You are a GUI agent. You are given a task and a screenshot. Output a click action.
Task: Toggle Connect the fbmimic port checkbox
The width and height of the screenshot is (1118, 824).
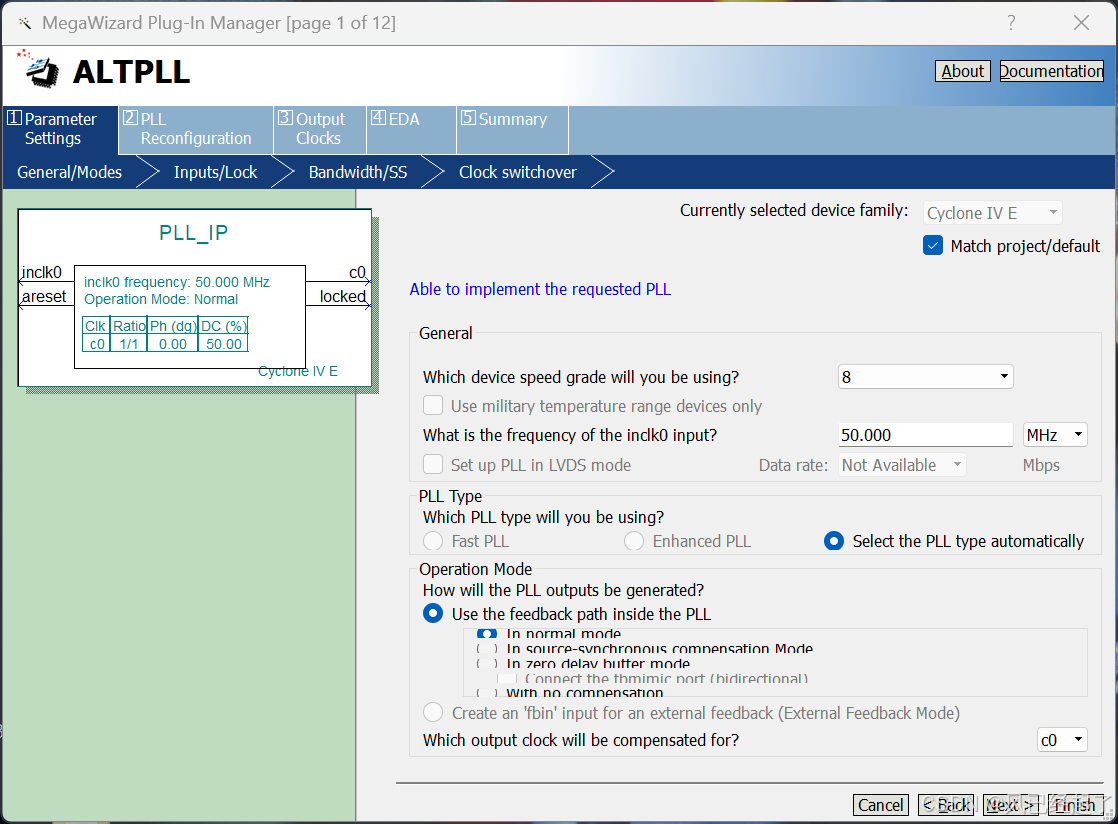coord(507,679)
